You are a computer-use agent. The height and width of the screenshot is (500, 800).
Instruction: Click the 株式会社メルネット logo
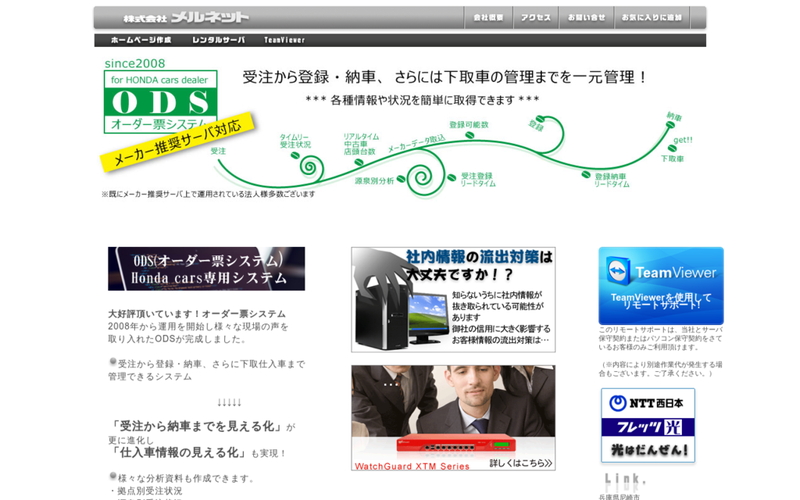coord(186,18)
